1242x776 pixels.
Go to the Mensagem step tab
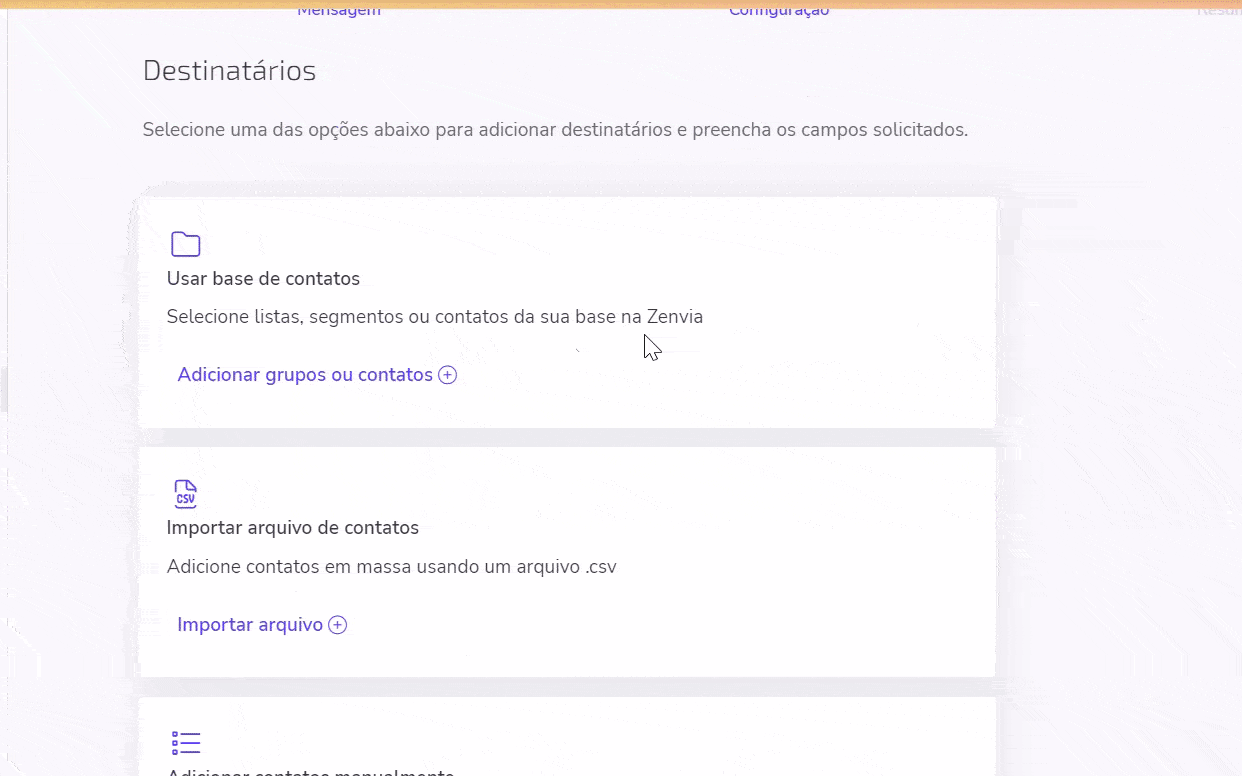coord(339,11)
